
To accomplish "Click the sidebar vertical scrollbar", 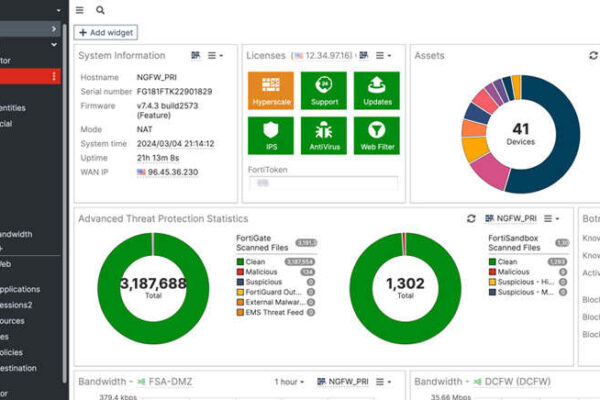I will point(64,203).
